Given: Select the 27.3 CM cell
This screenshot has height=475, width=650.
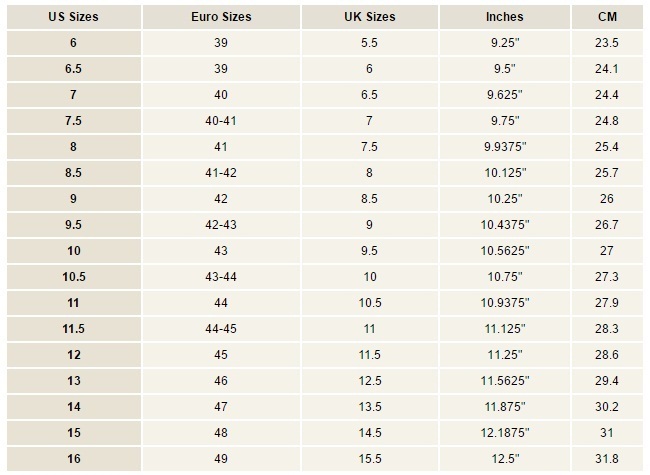Looking at the screenshot, I should [x=607, y=277].
